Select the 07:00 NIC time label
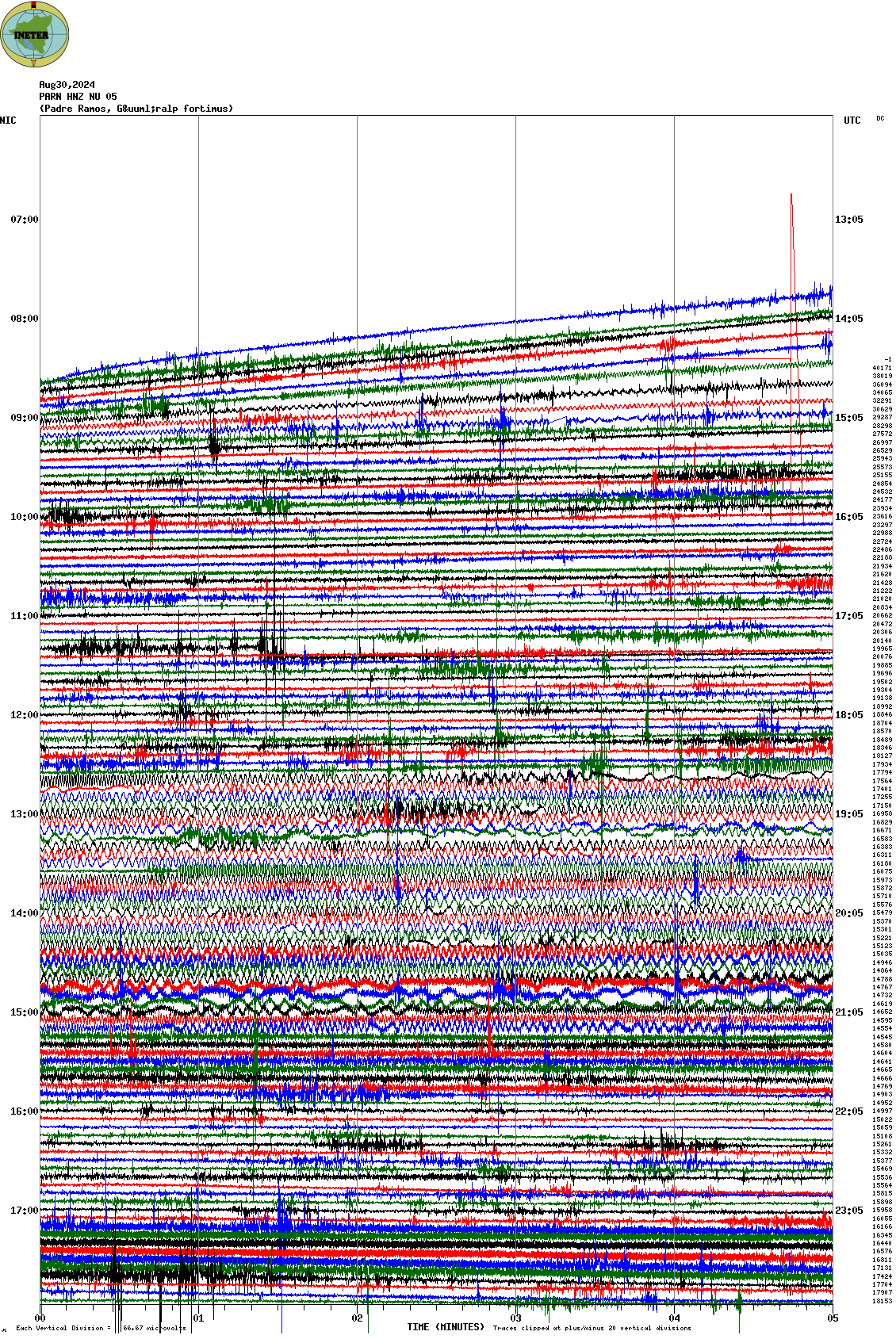 [24, 220]
